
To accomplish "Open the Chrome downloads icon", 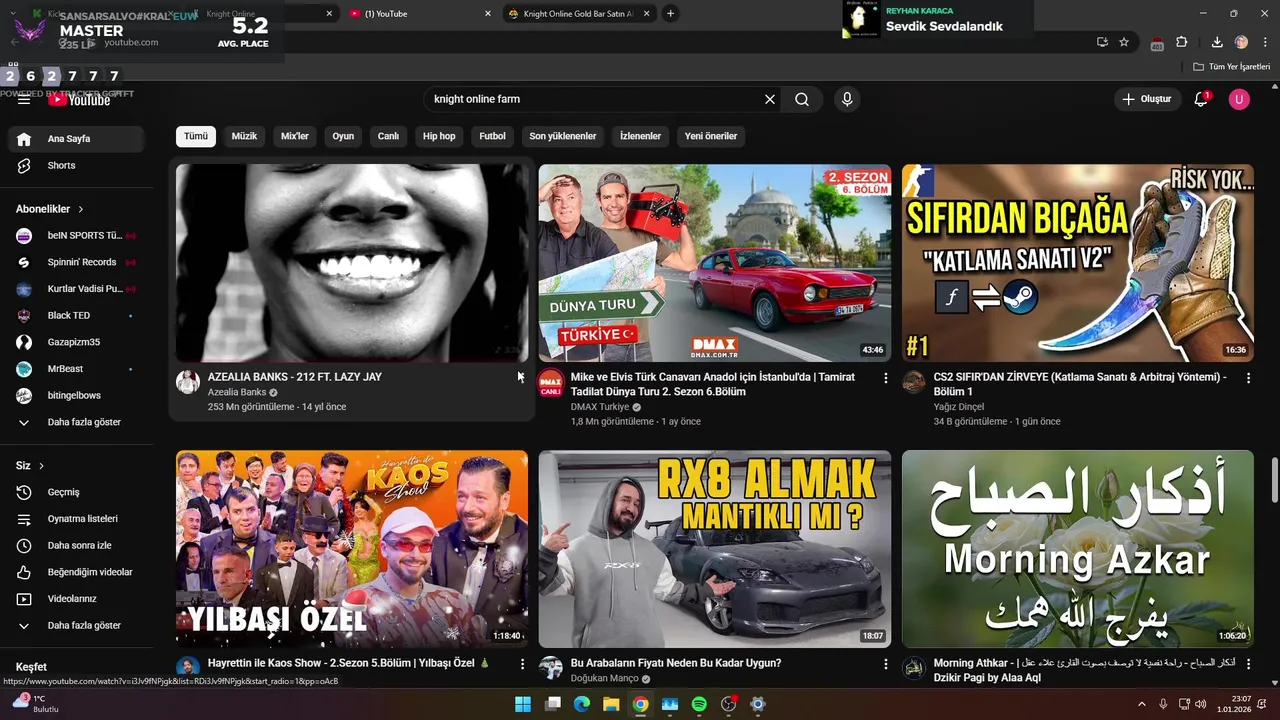I will [x=1217, y=42].
